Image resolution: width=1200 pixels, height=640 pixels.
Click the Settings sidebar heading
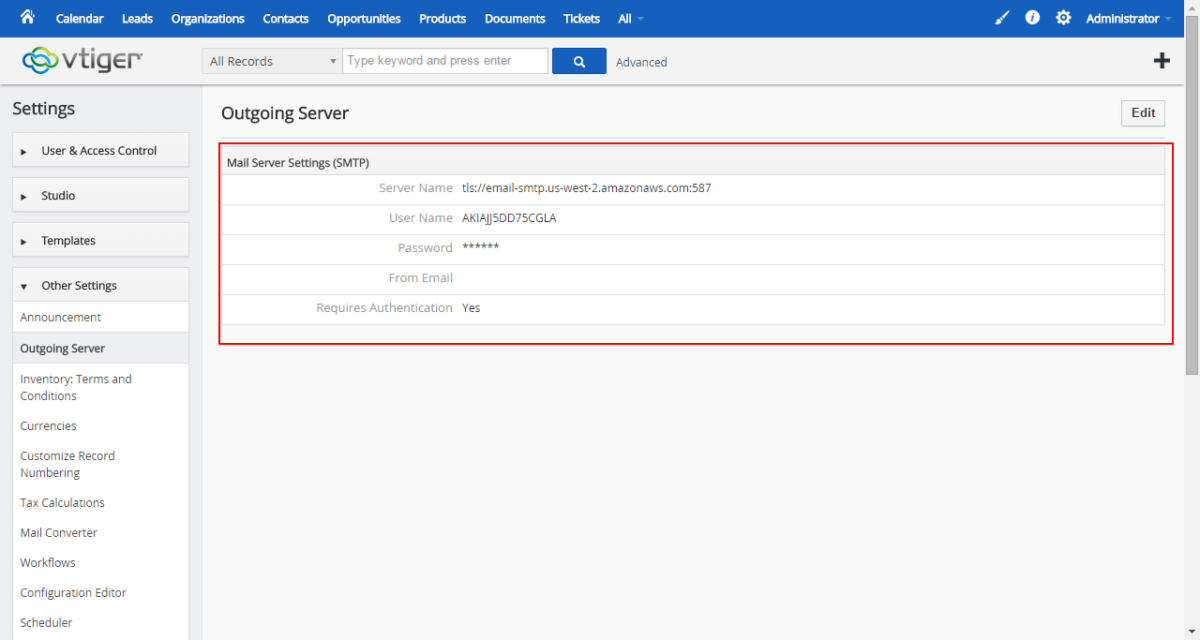[44, 109]
